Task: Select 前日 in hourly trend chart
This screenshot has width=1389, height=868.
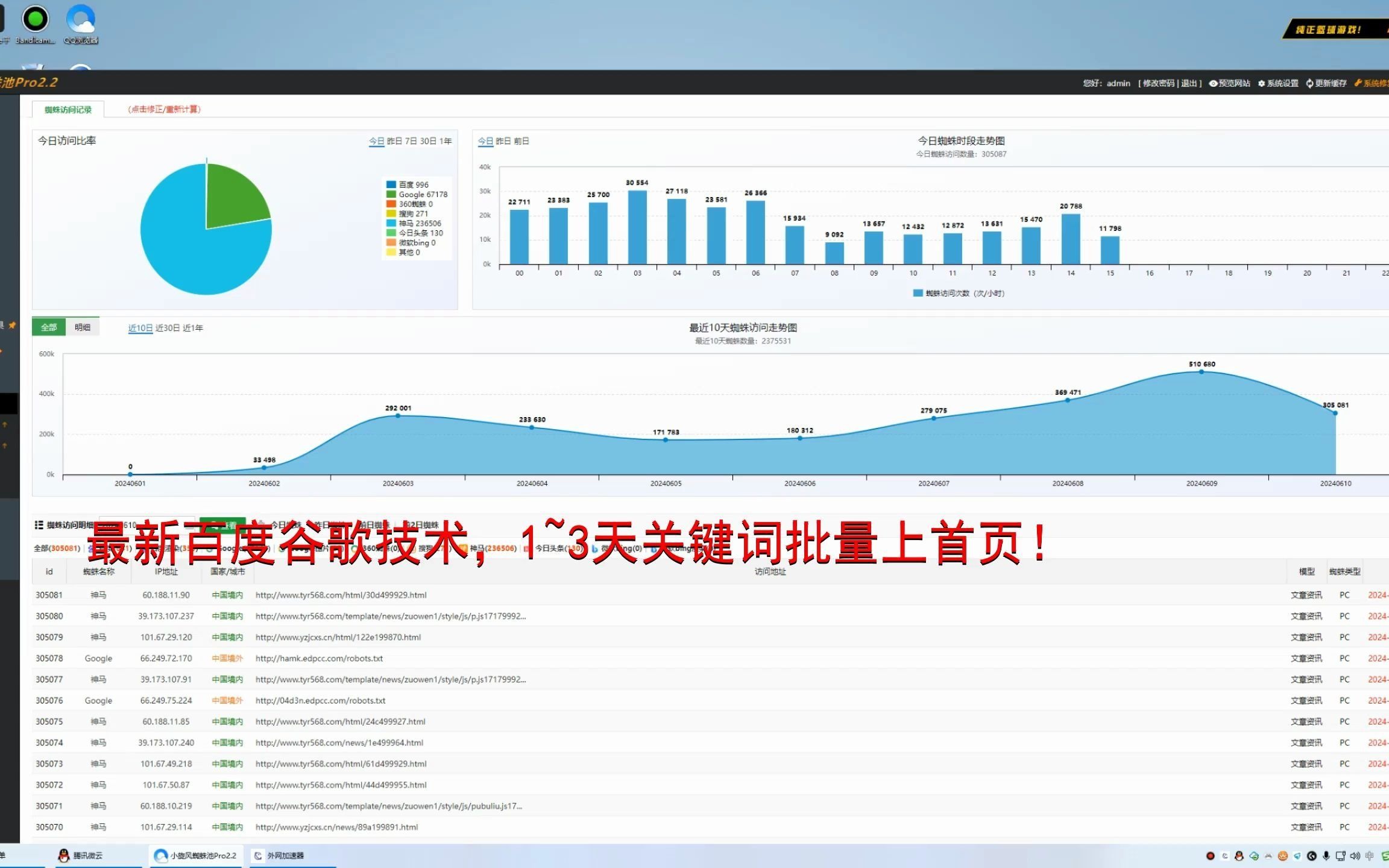Action: point(521,141)
